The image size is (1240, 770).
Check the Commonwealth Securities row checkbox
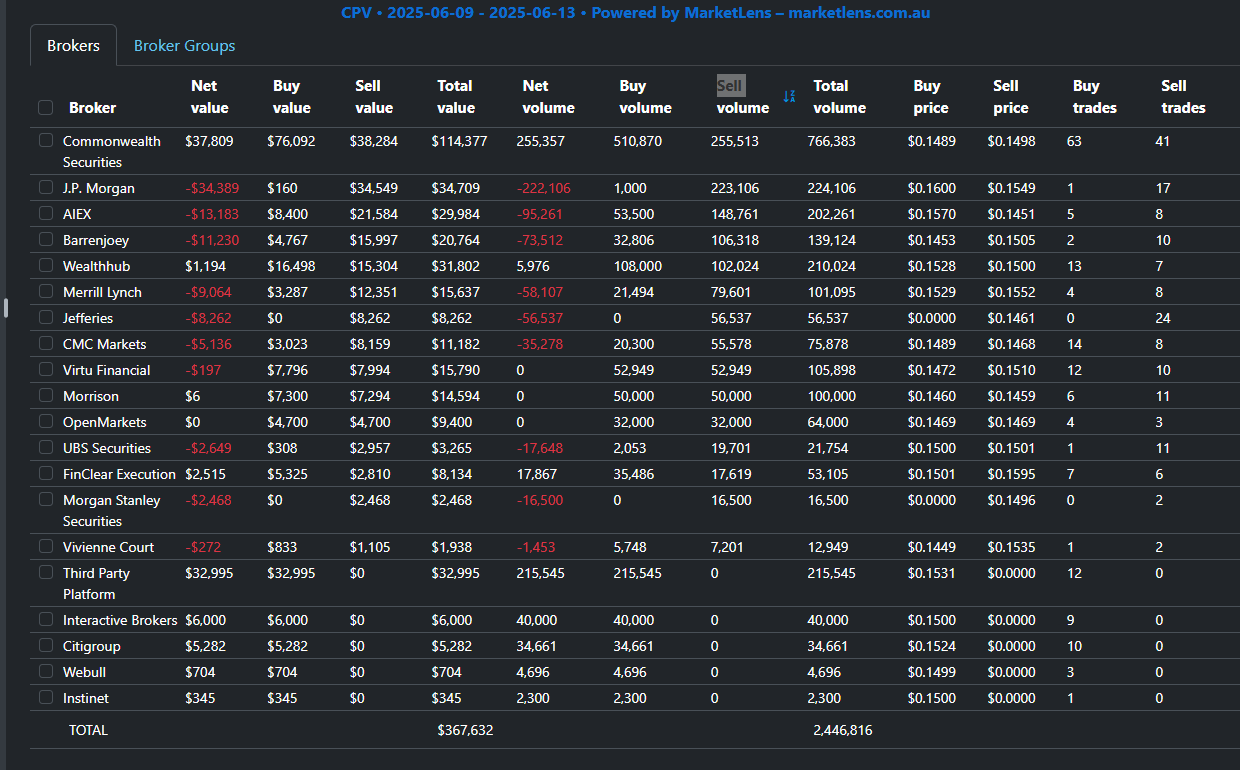point(45,141)
